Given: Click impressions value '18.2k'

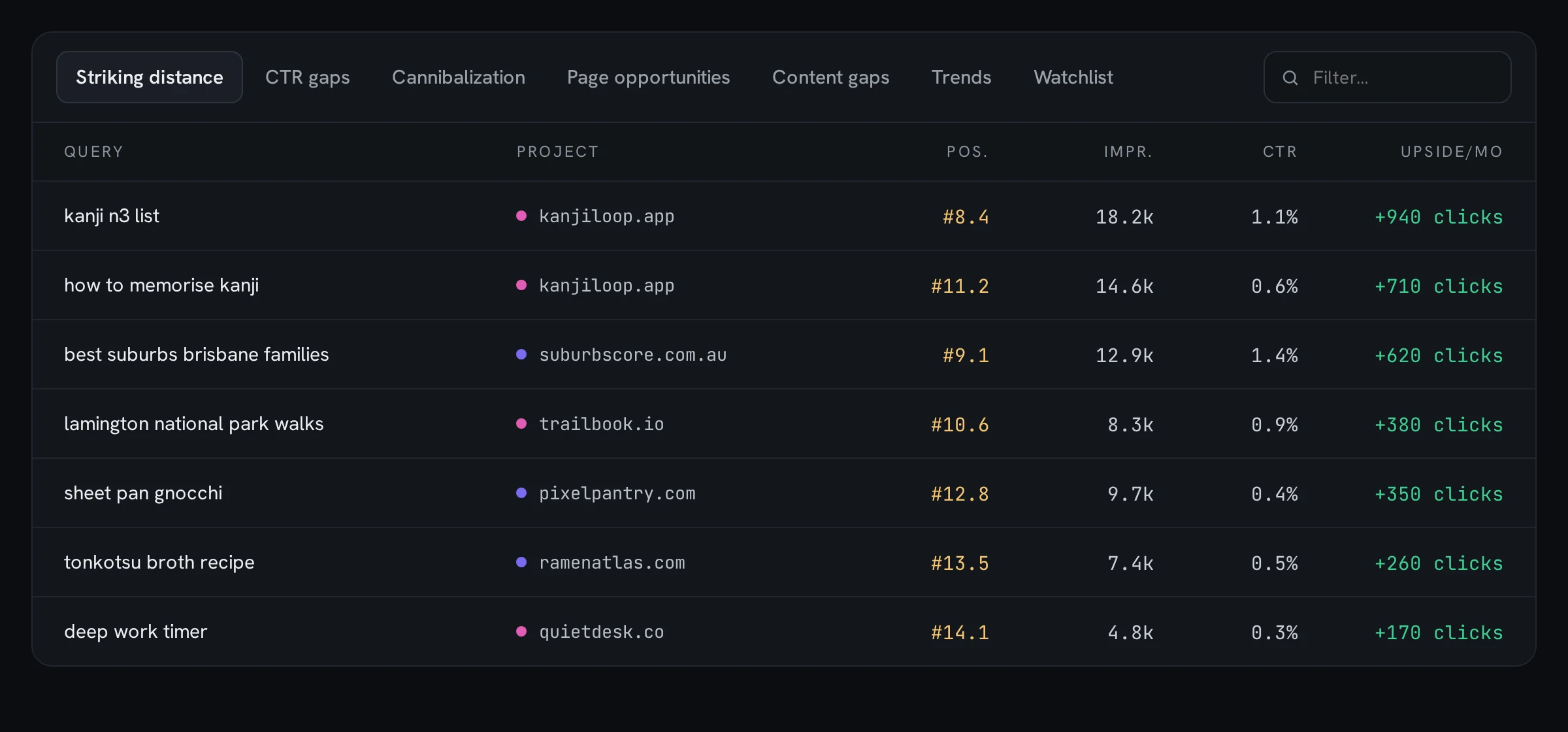Looking at the screenshot, I should [x=1124, y=217].
